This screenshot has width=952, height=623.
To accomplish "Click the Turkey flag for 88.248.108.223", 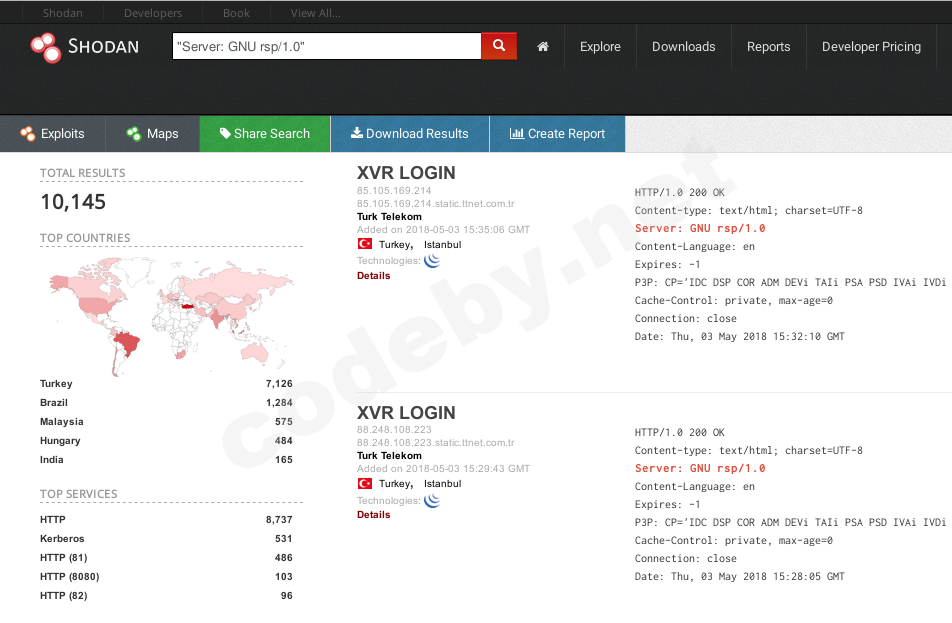I will (364, 483).
